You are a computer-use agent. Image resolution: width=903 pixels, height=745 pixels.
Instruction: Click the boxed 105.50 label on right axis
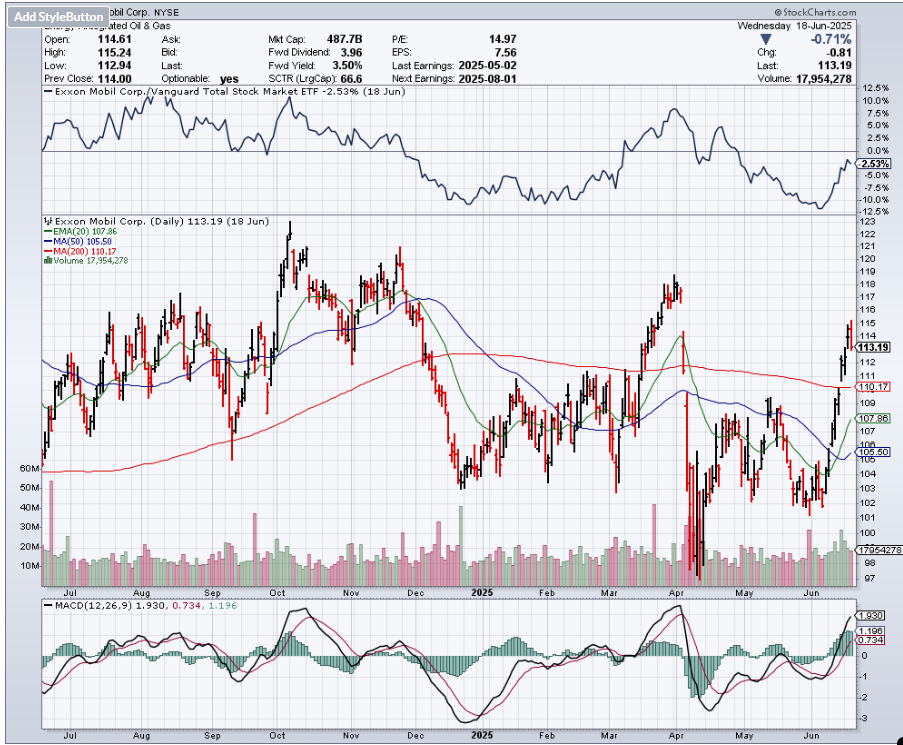pyautogui.click(x=873, y=453)
